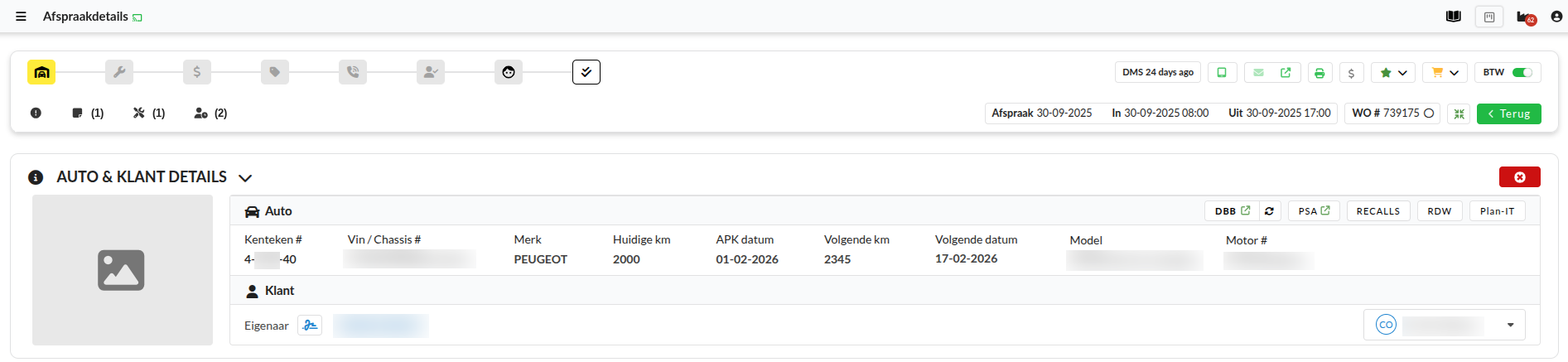Open the phone call workflow step
The height and width of the screenshot is (362, 1568).
(353, 73)
